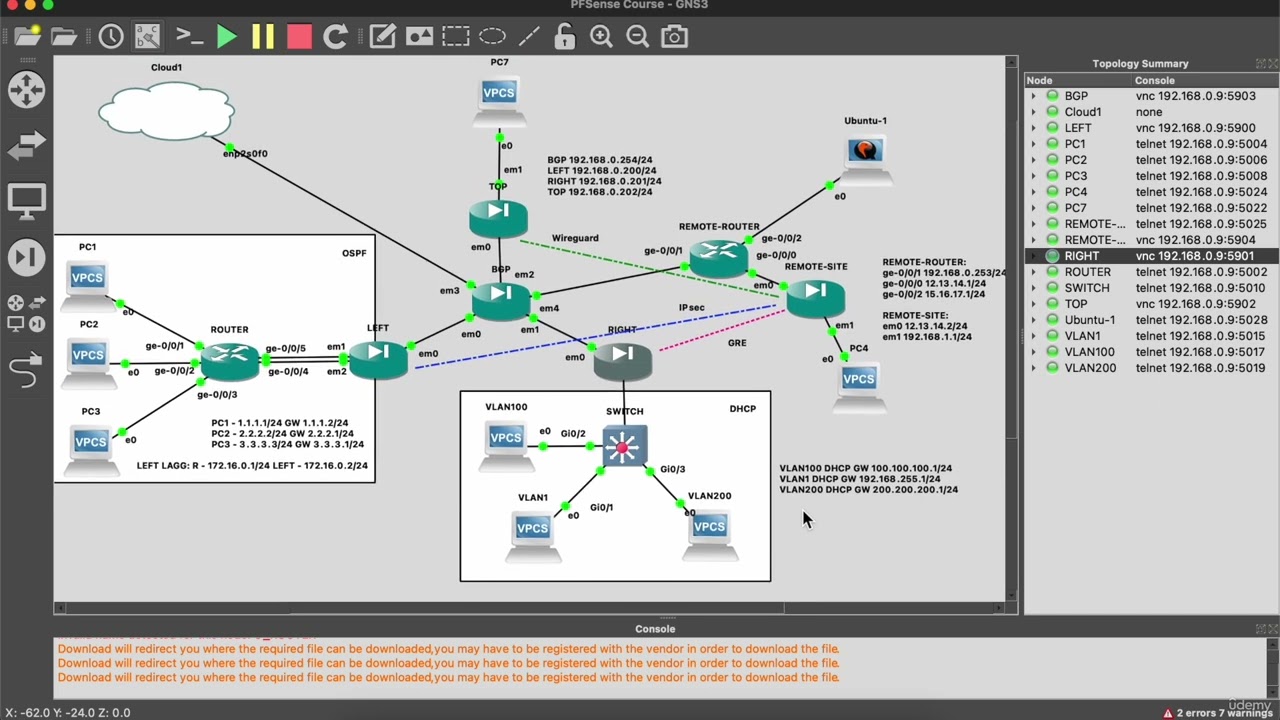Select the LEFT firewall node

coord(378,358)
